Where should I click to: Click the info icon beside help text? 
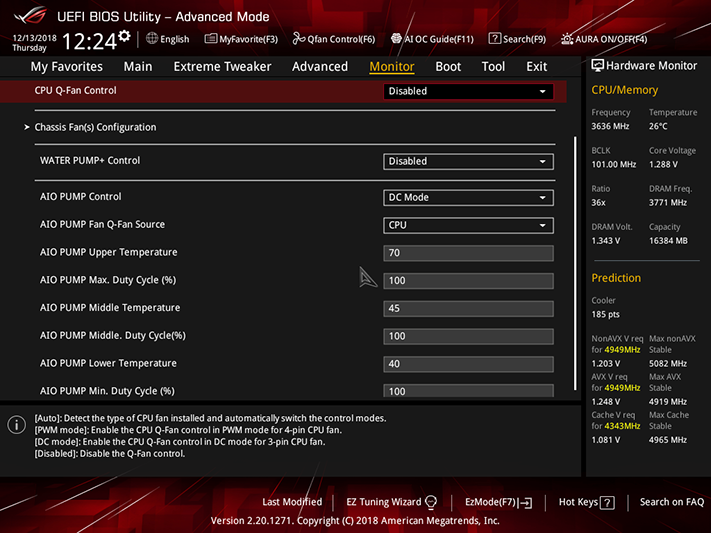coord(17,425)
